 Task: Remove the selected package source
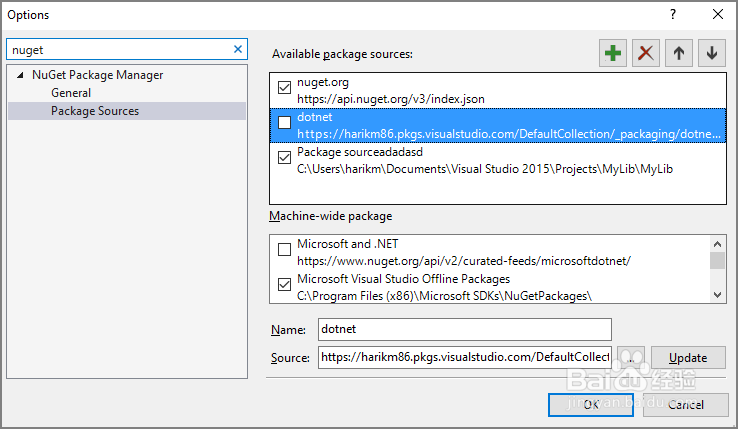(646, 53)
